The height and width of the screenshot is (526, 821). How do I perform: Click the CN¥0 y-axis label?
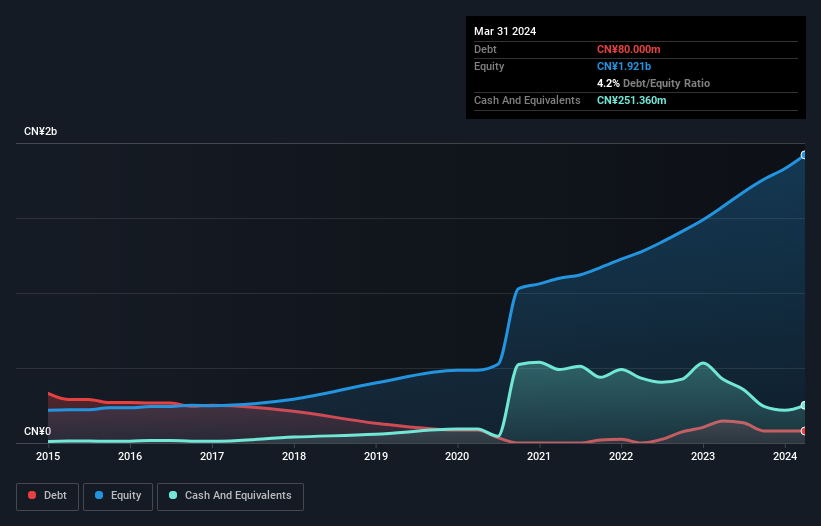tap(37, 431)
